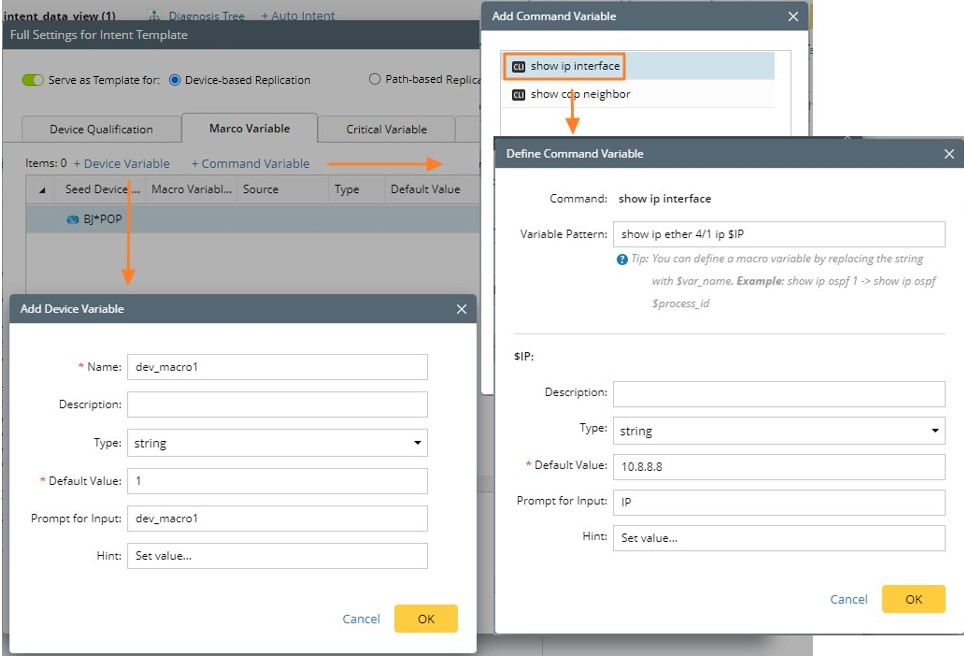The image size is (964, 656).
Task: Click the CLI icon beside show ip interface
Action: point(518,66)
